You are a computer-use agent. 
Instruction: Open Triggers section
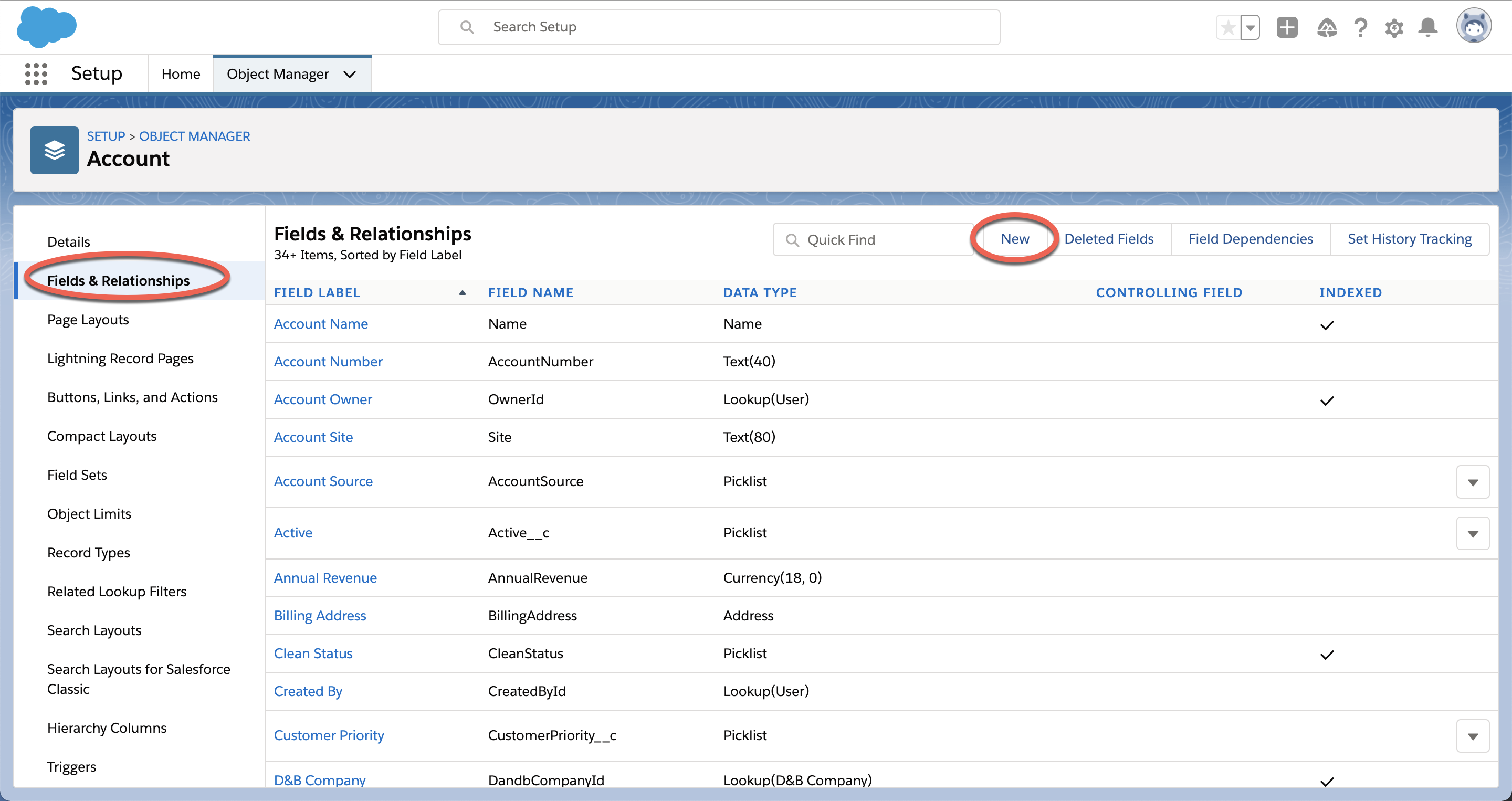point(71,767)
